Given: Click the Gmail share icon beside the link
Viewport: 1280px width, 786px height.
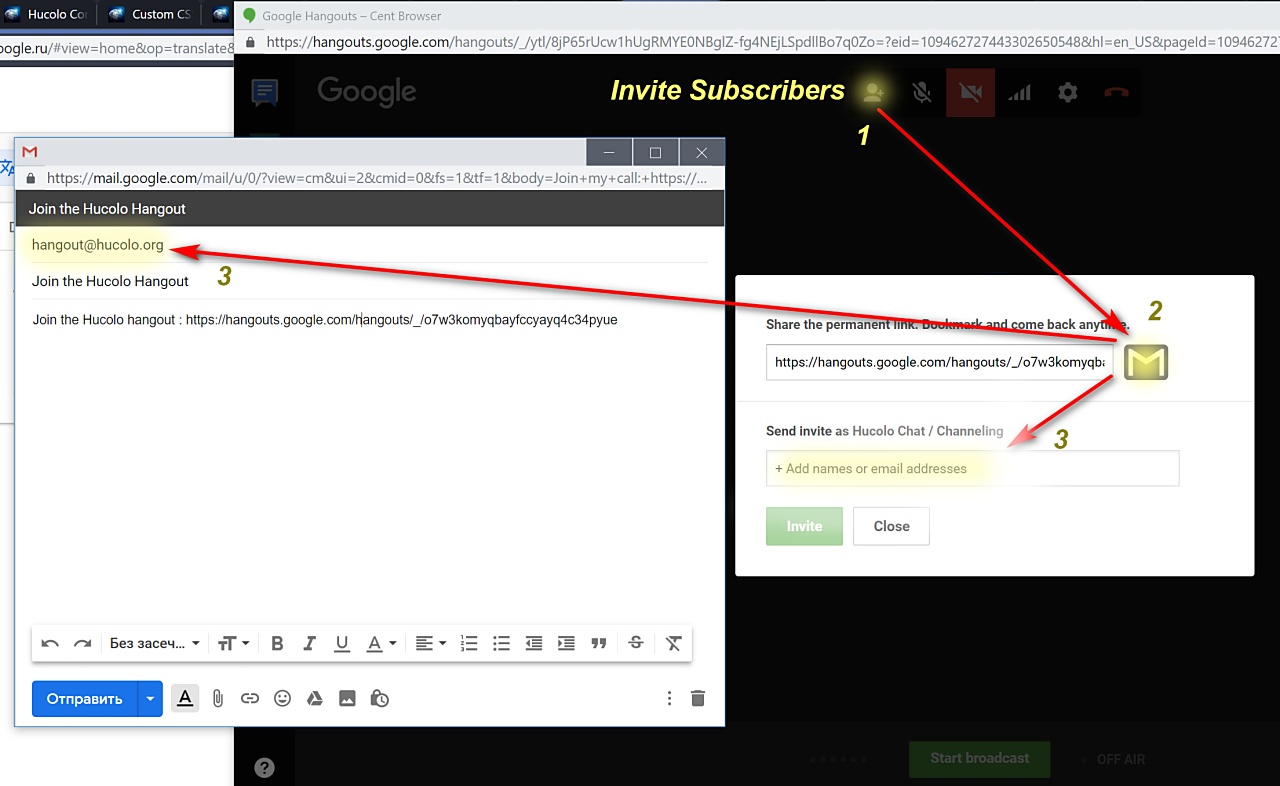Looking at the screenshot, I should tap(1145, 362).
